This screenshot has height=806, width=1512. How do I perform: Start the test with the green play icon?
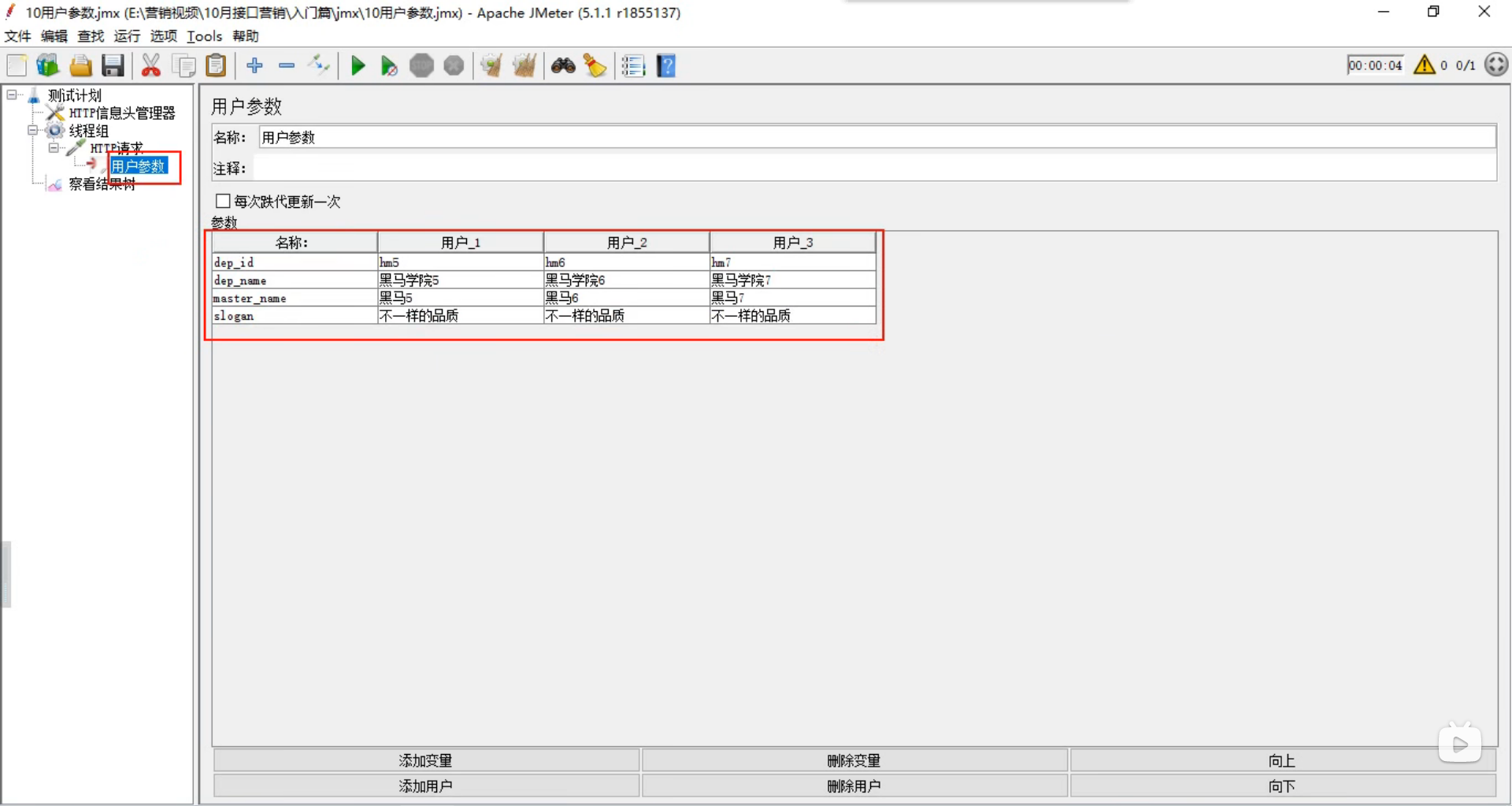tap(358, 65)
